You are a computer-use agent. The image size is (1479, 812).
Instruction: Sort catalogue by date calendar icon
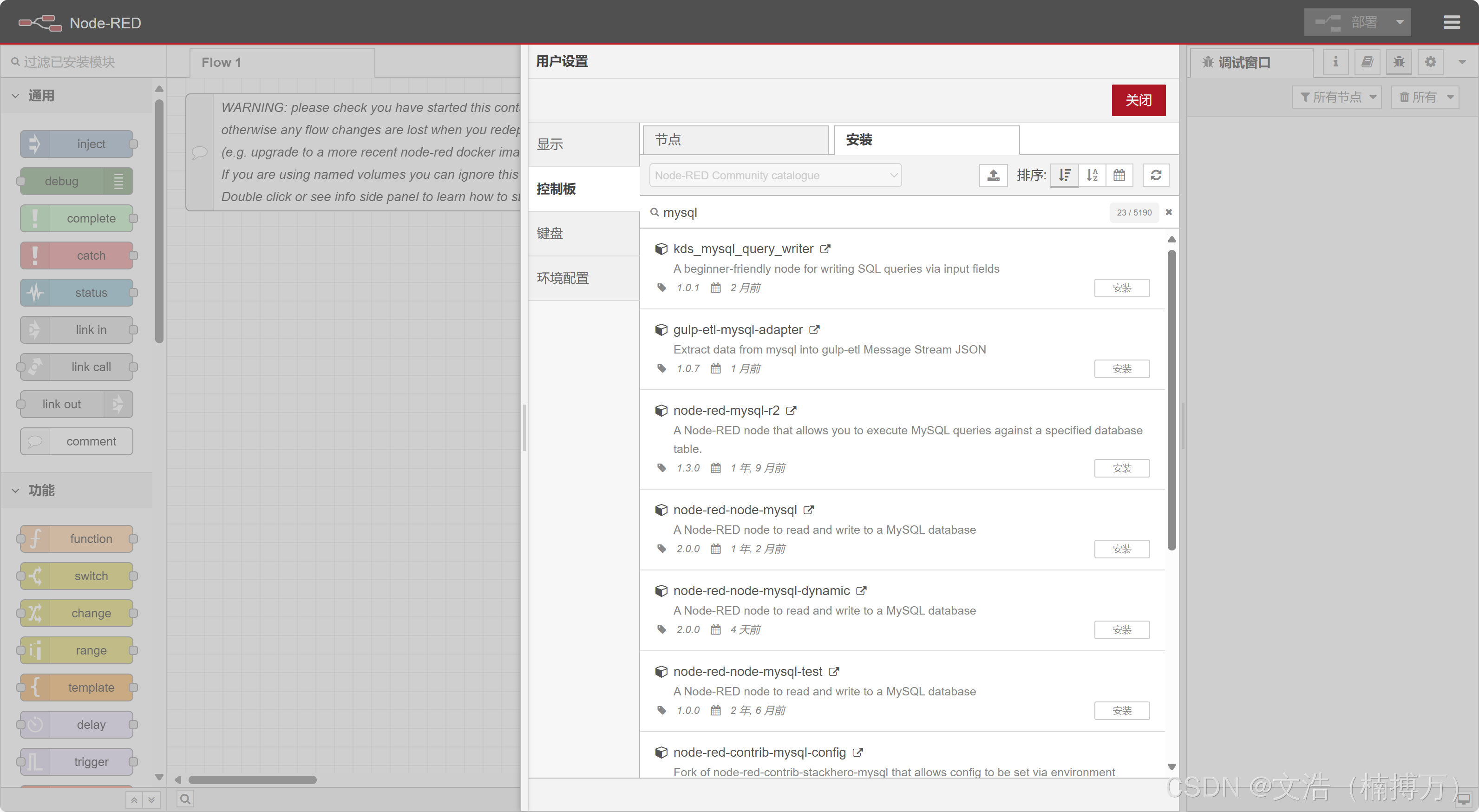tap(1119, 175)
